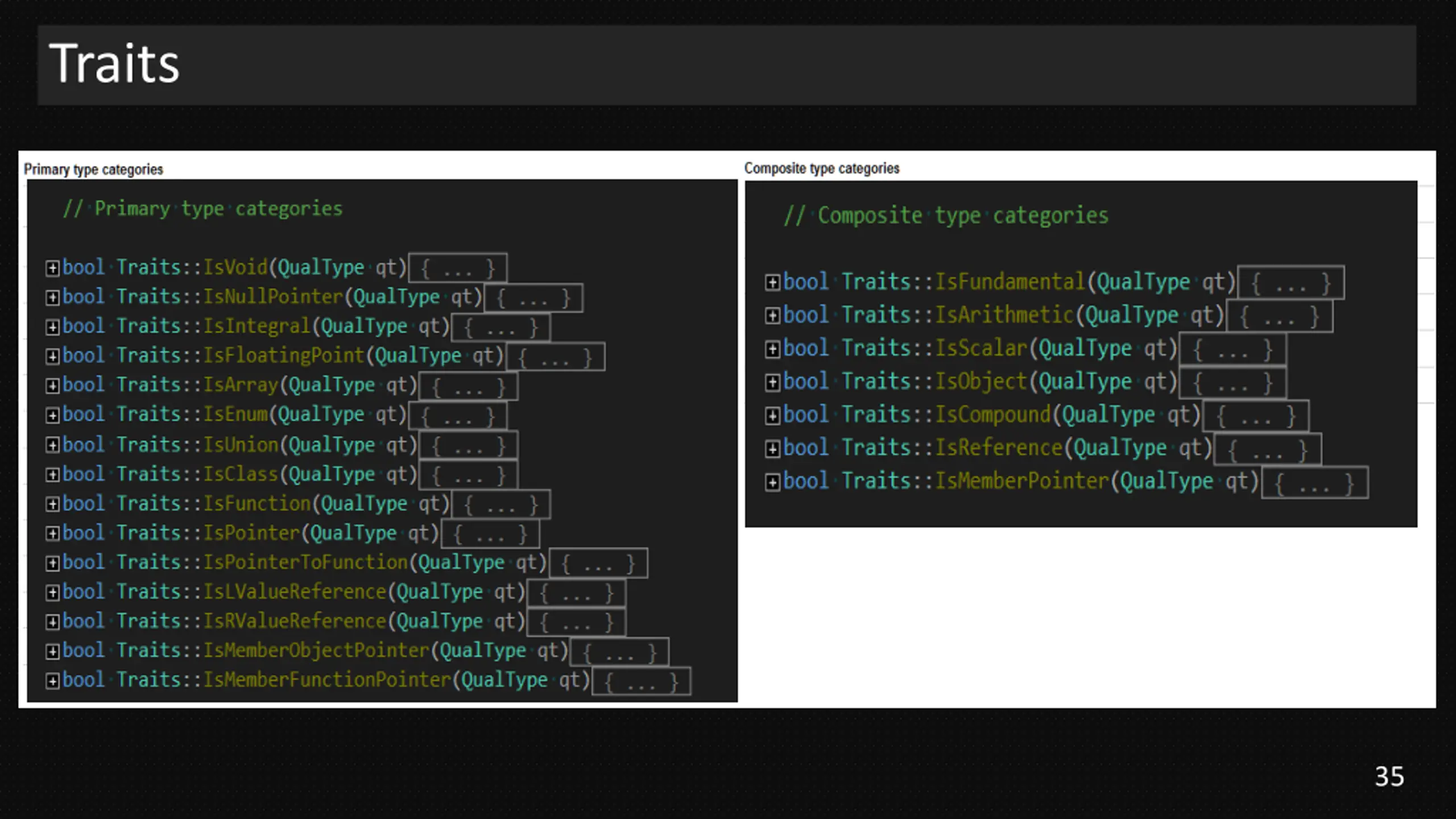
Task: Click the IsLValueReference function name
Action: 295,592
